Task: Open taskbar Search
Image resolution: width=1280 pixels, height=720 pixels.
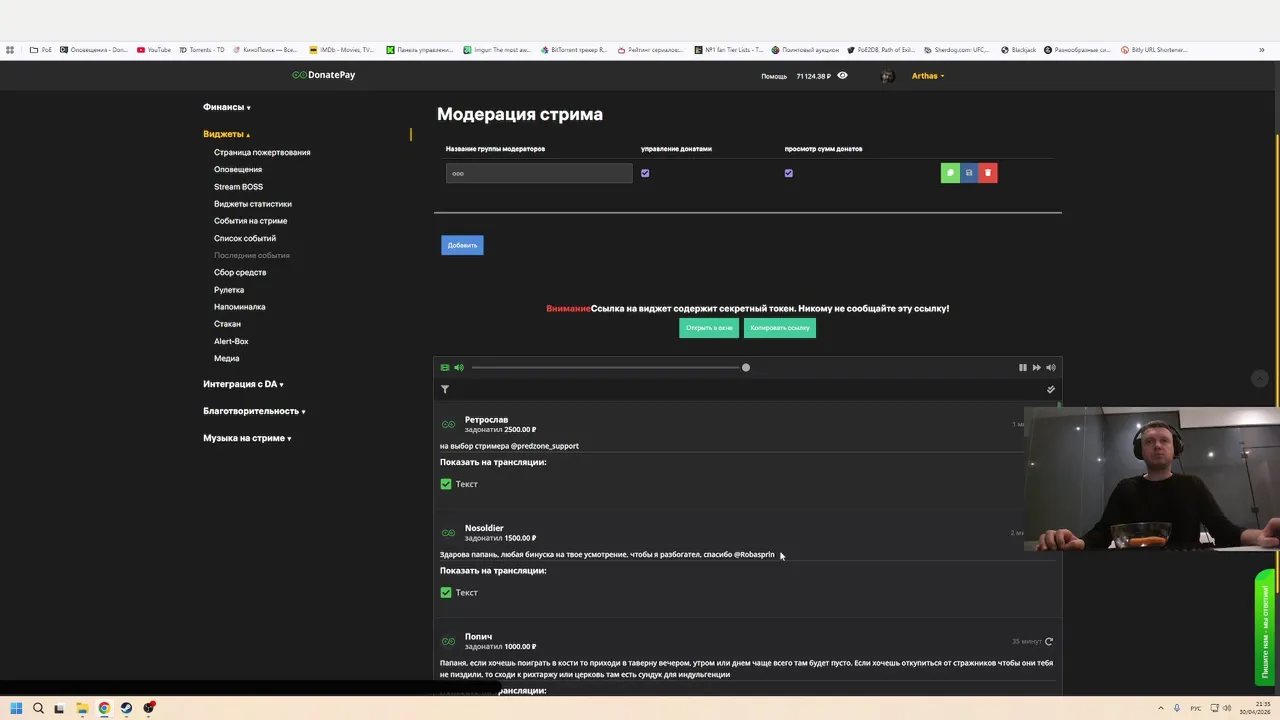Action: (38, 708)
